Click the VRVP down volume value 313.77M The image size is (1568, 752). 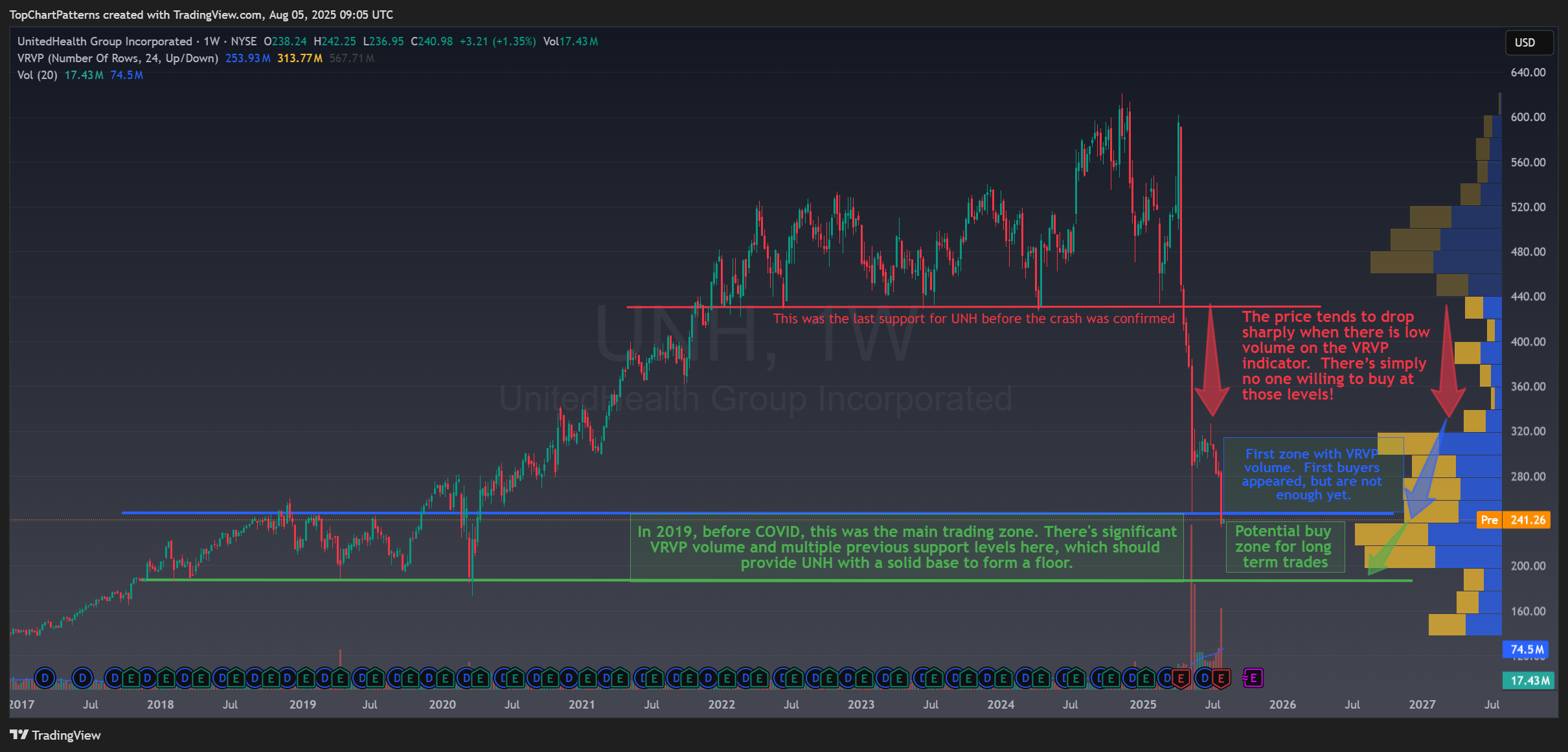300,58
